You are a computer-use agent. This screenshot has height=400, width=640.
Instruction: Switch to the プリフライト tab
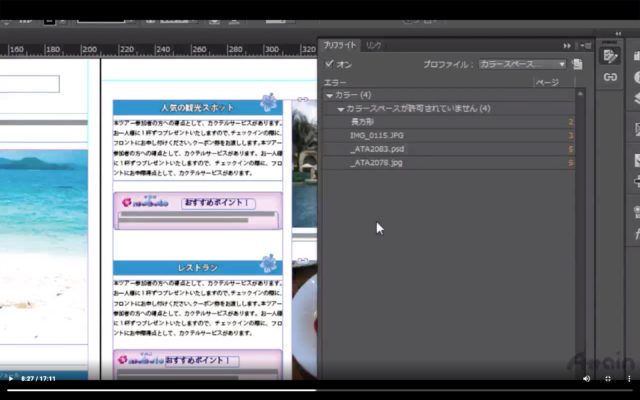340,45
